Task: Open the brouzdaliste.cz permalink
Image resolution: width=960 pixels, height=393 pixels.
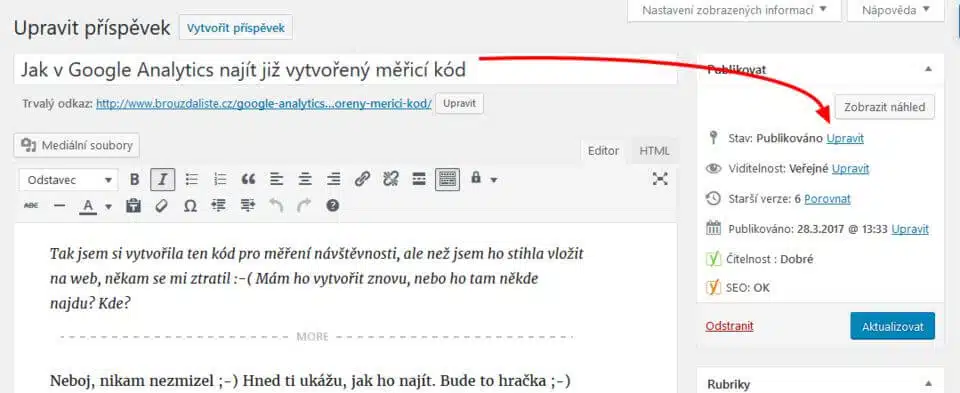Action: point(264,104)
